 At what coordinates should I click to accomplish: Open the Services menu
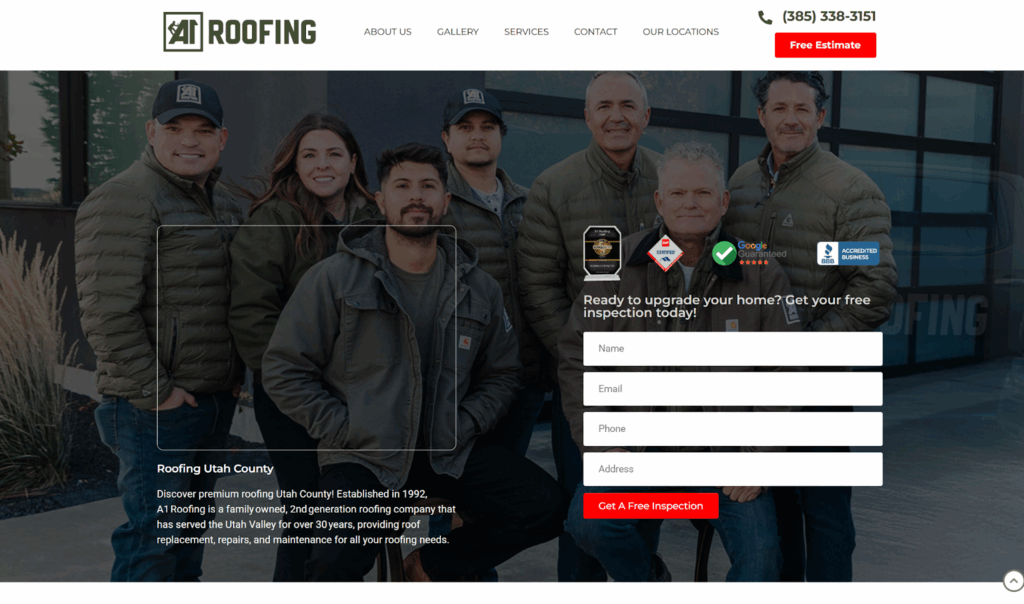pyautogui.click(x=526, y=31)
